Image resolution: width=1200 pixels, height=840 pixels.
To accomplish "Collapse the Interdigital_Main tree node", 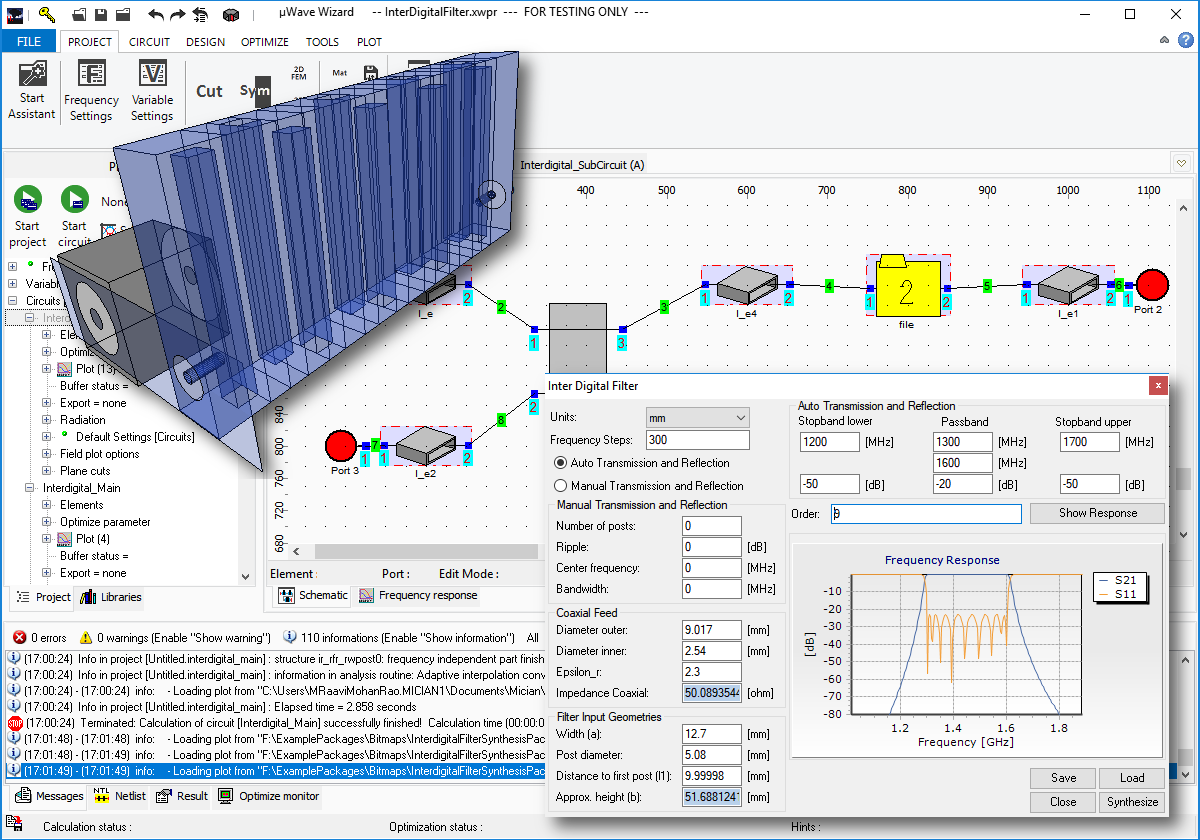I will [30, 488].
